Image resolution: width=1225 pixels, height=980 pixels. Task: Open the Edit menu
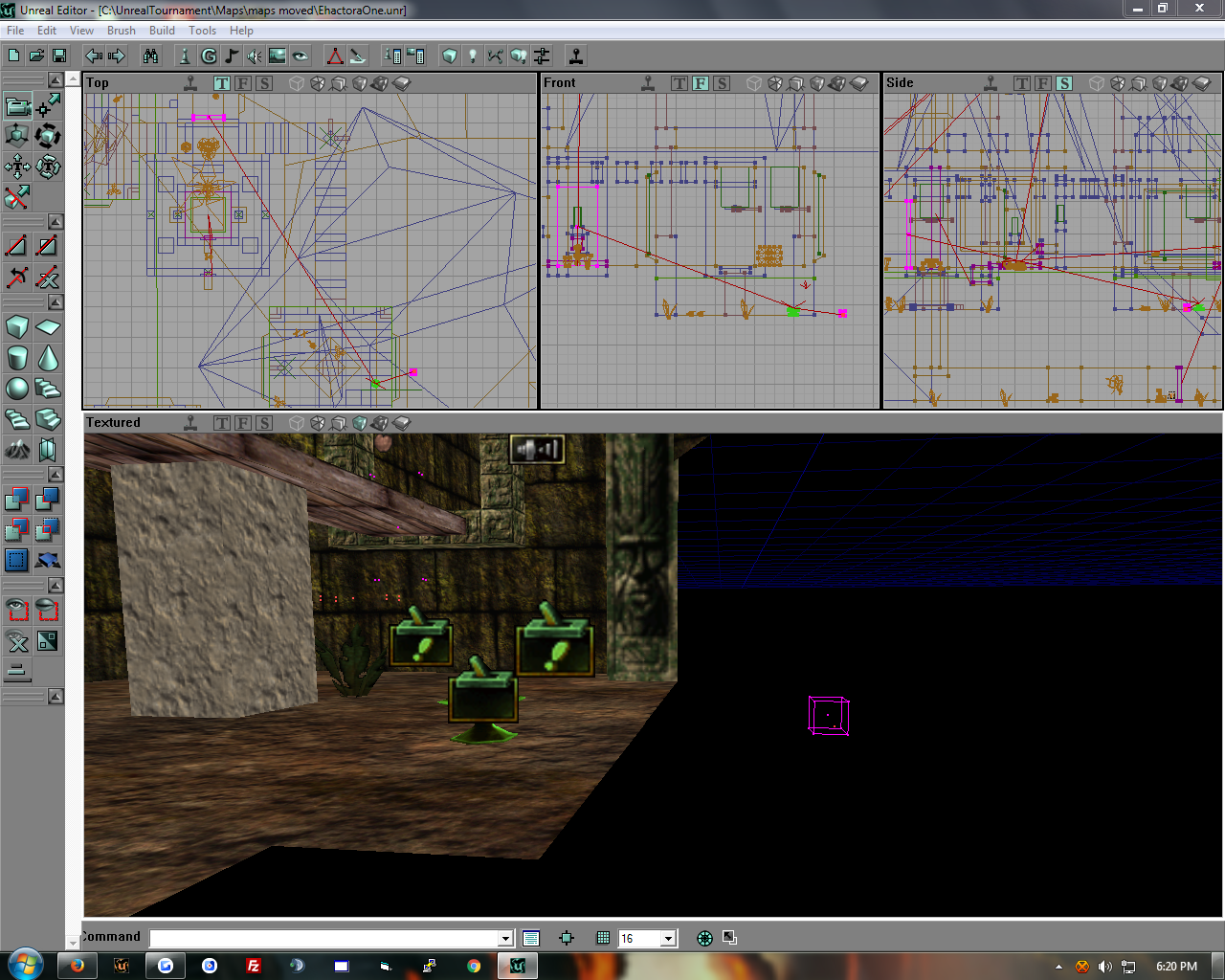point(47,31)
